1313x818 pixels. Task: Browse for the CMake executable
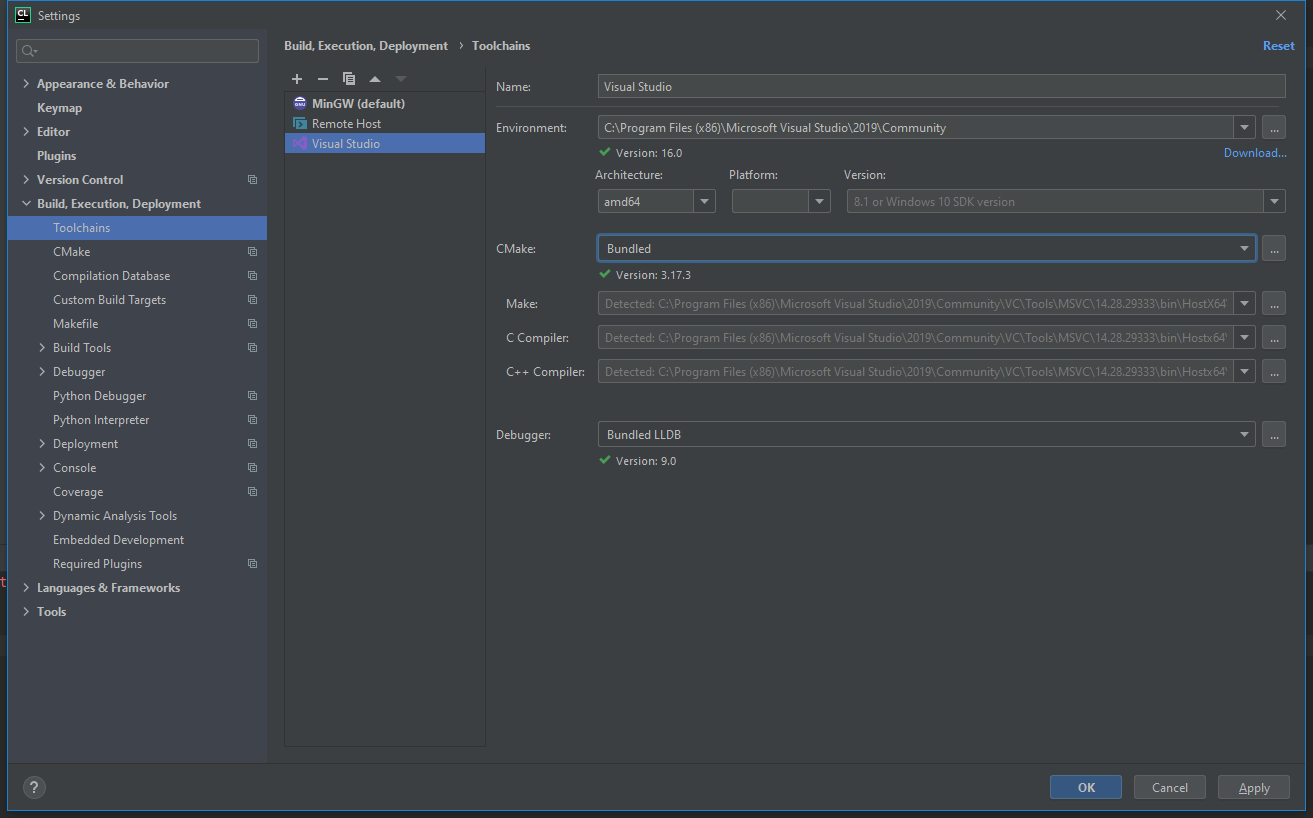click(1273, 248)
